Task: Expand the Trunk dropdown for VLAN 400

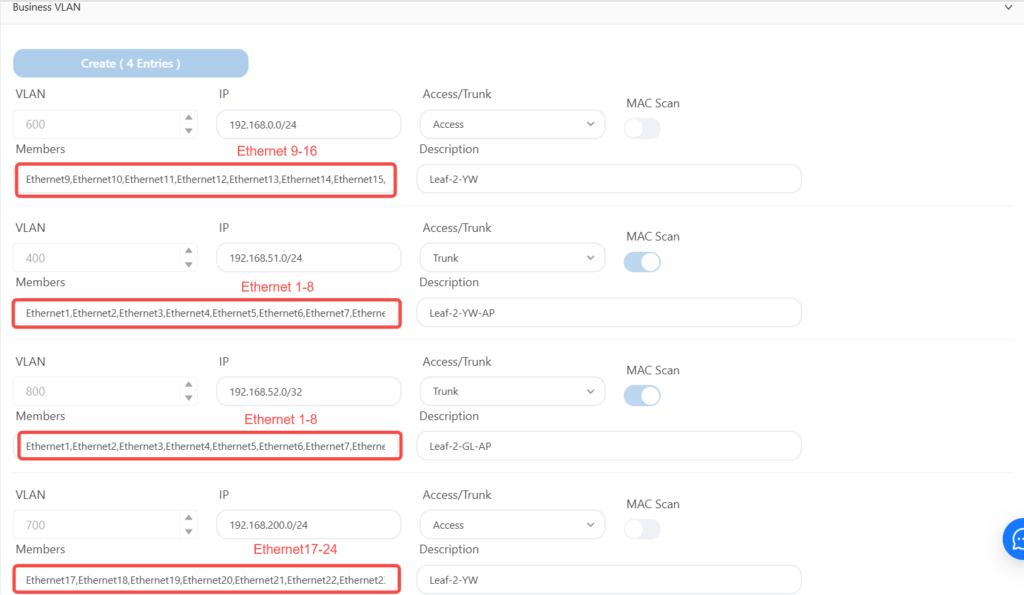Action: click(x=513, y=258)
